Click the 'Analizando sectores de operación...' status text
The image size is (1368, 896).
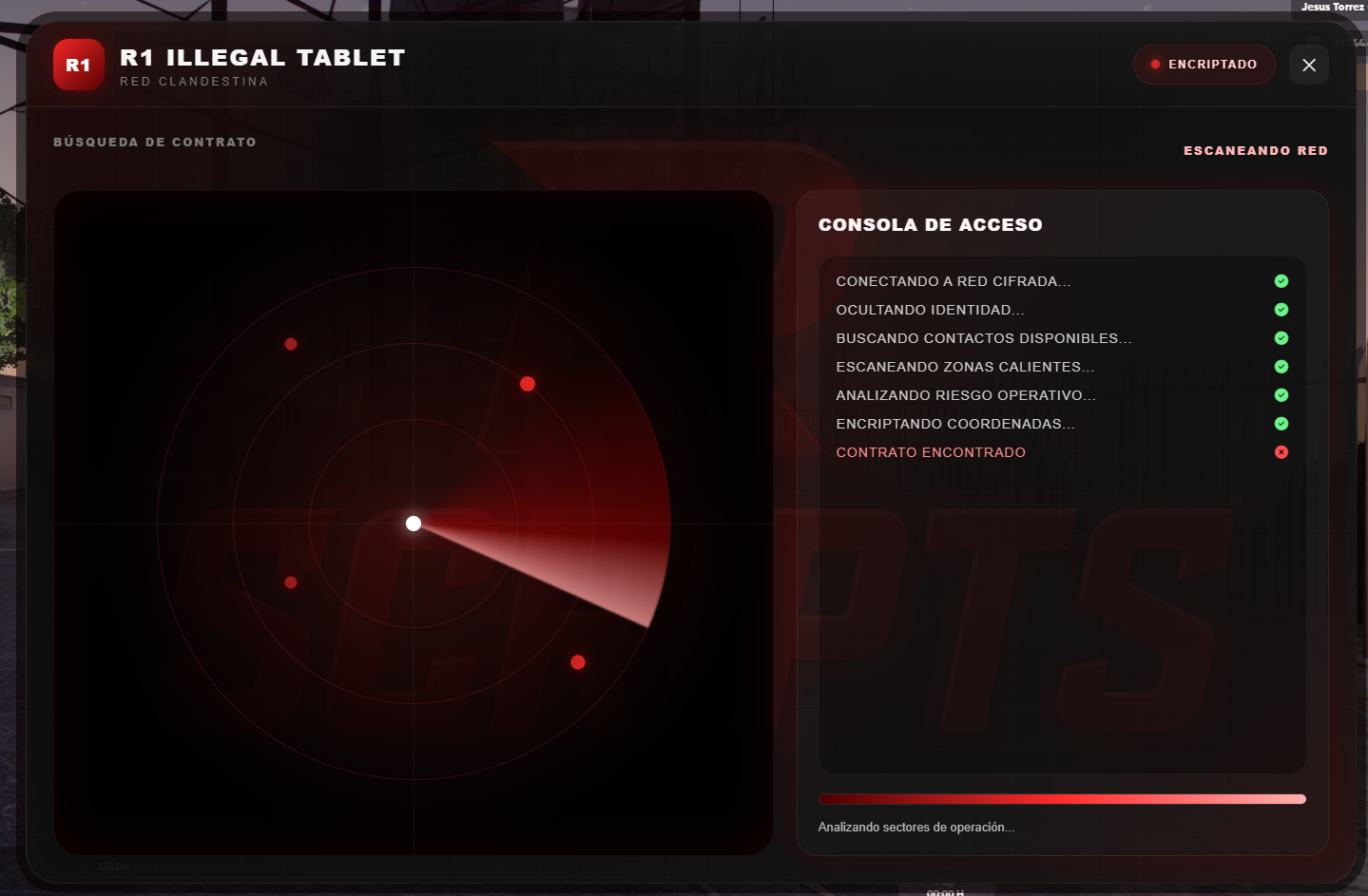coord(916,828)
